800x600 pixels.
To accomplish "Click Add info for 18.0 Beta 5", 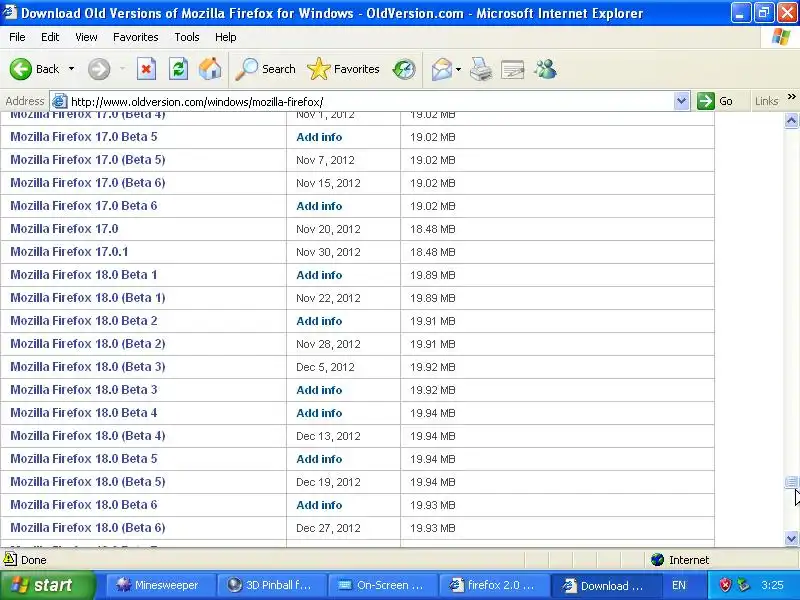I will (319, 459).
